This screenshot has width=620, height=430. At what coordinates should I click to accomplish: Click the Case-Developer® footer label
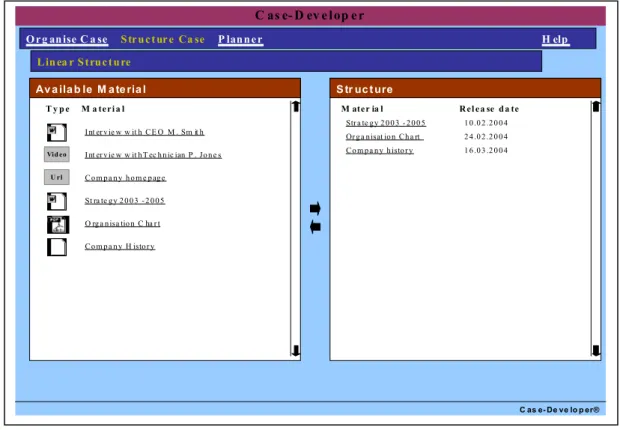click(560, 410)
